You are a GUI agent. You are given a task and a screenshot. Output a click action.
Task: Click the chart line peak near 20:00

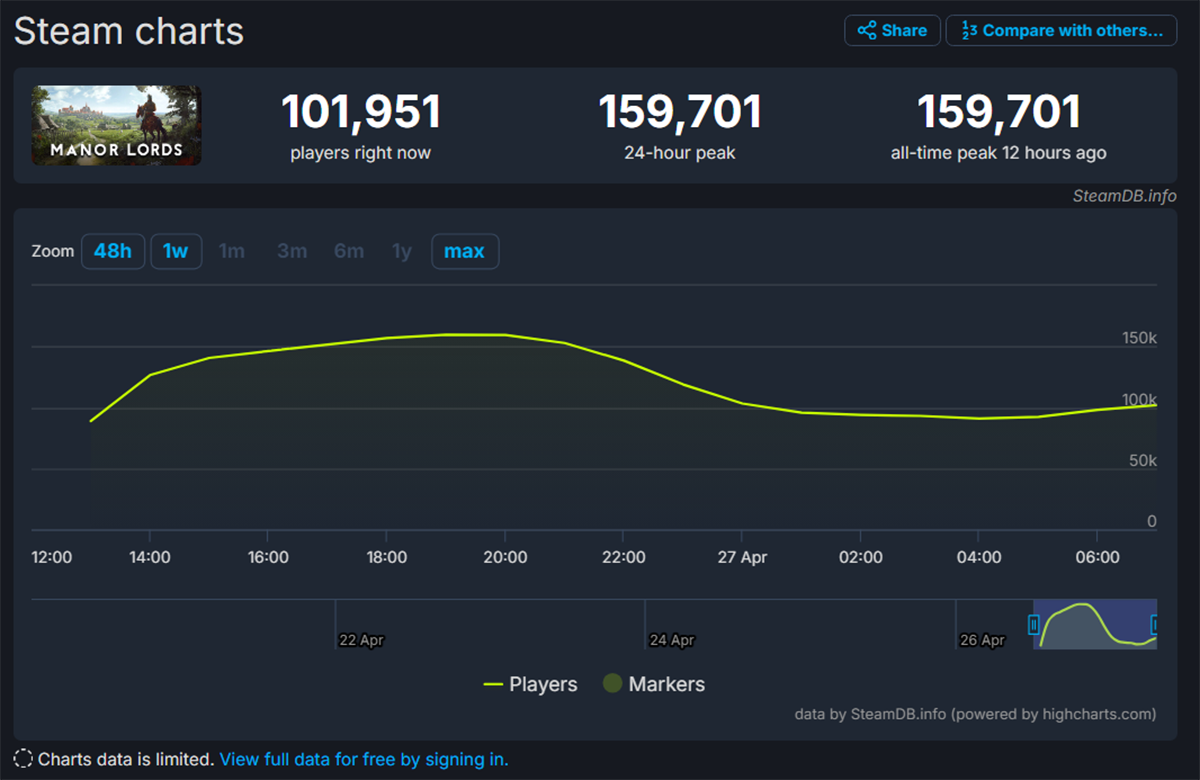tap(505, 335)
